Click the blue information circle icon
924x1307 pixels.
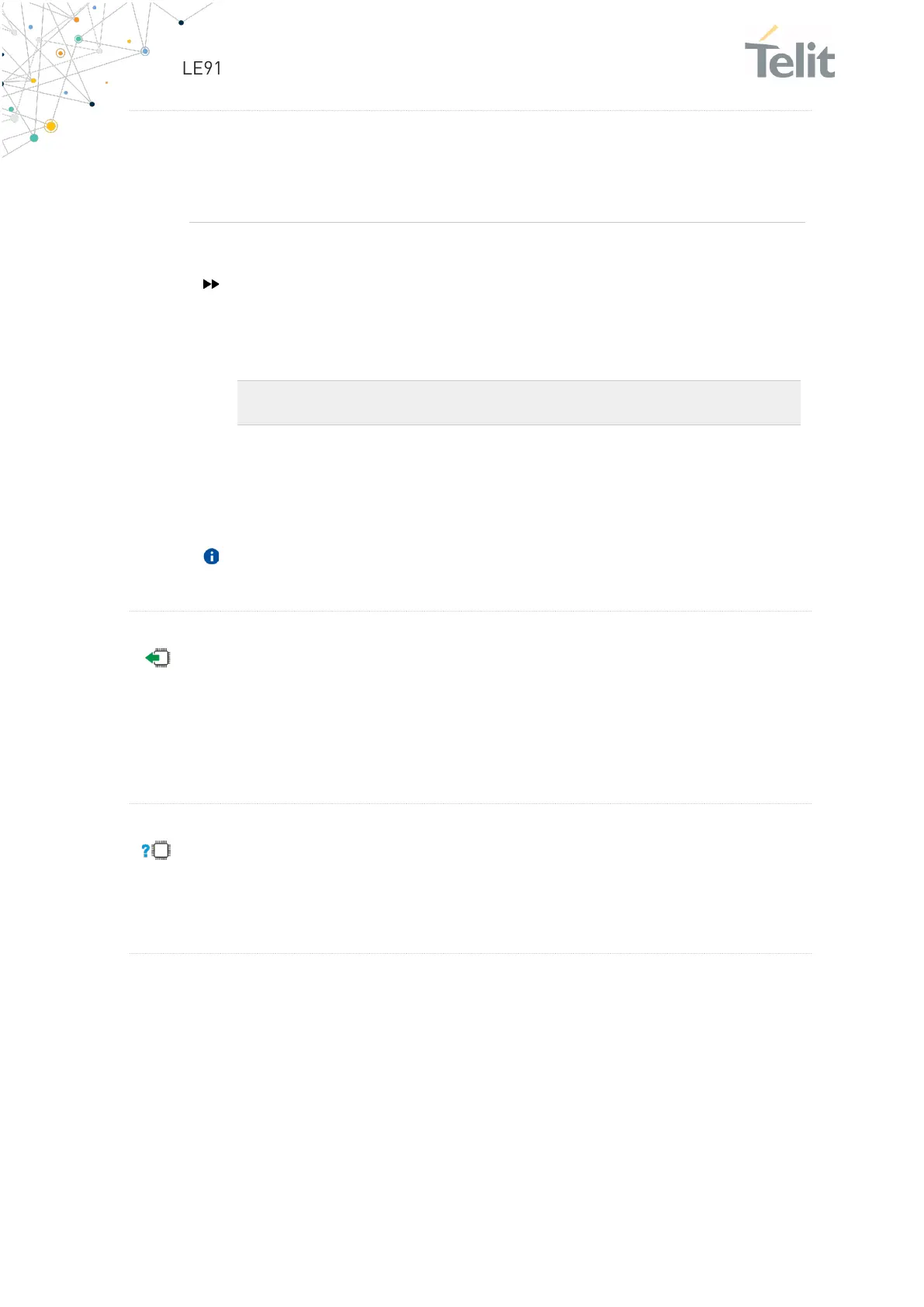coord(211,556)
